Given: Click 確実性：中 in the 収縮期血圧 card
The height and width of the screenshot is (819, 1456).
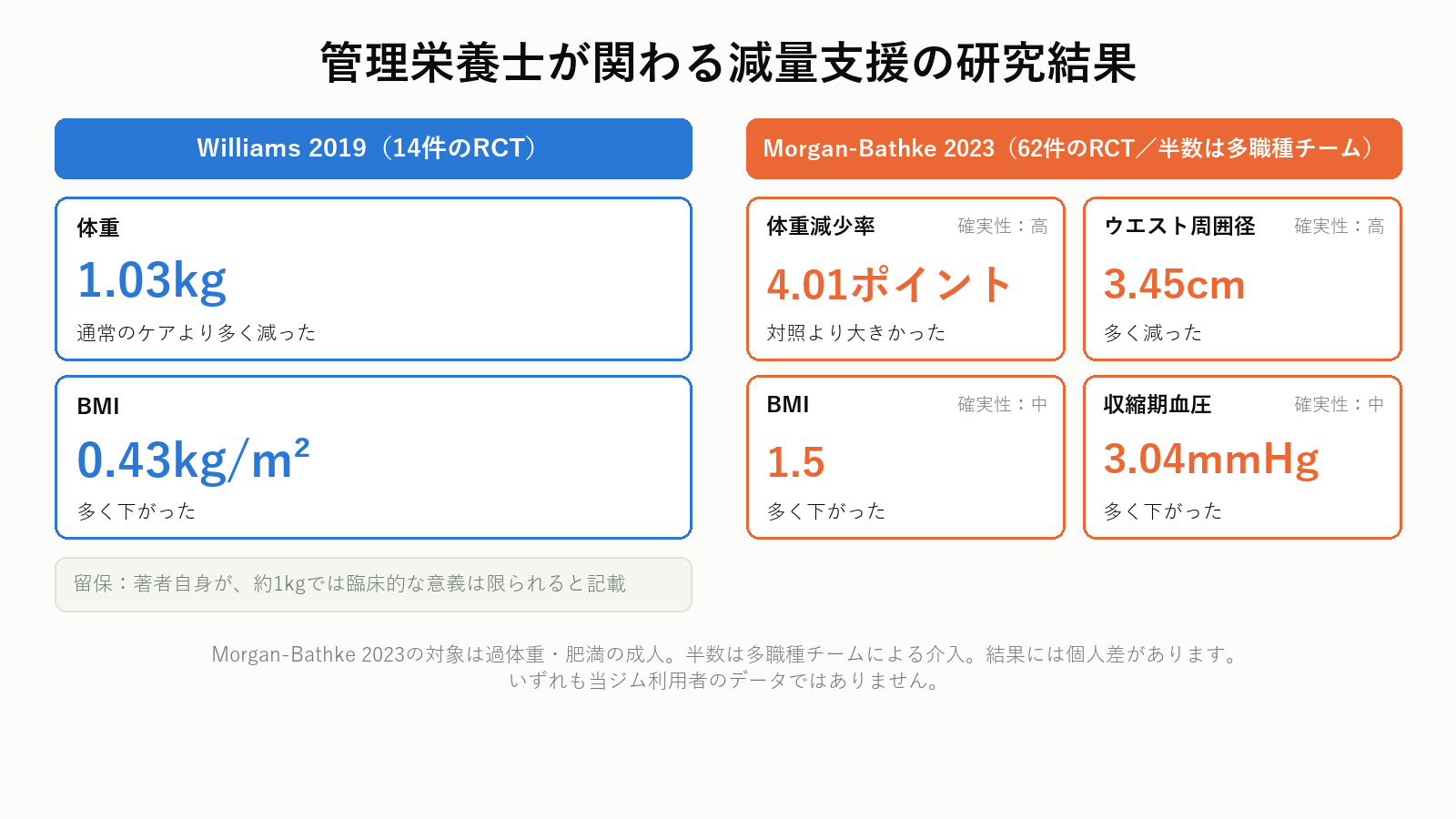Looking at the screenshot, I should 1340,404.
